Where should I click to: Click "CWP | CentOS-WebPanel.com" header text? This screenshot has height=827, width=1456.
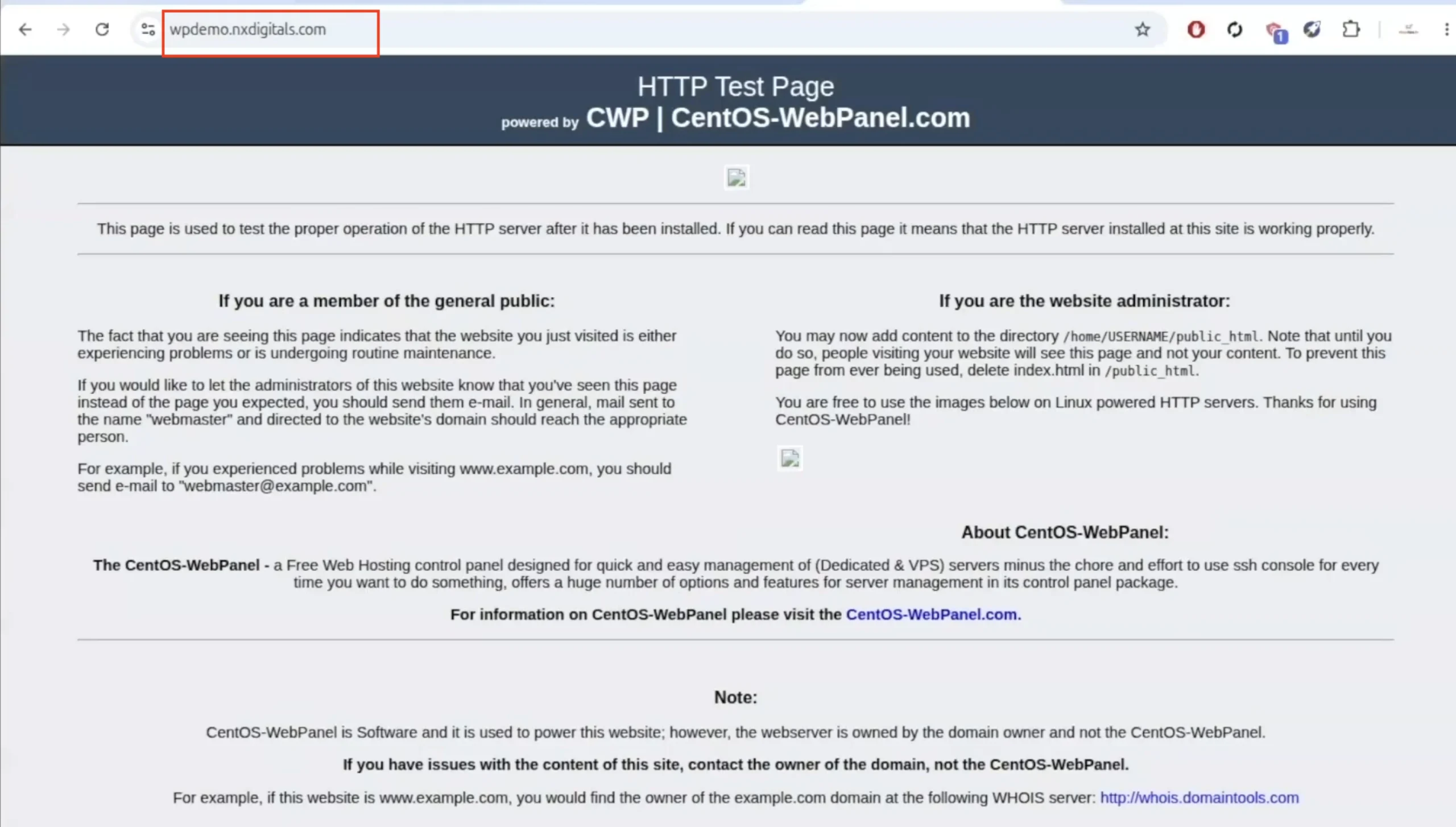coord(778,118)
